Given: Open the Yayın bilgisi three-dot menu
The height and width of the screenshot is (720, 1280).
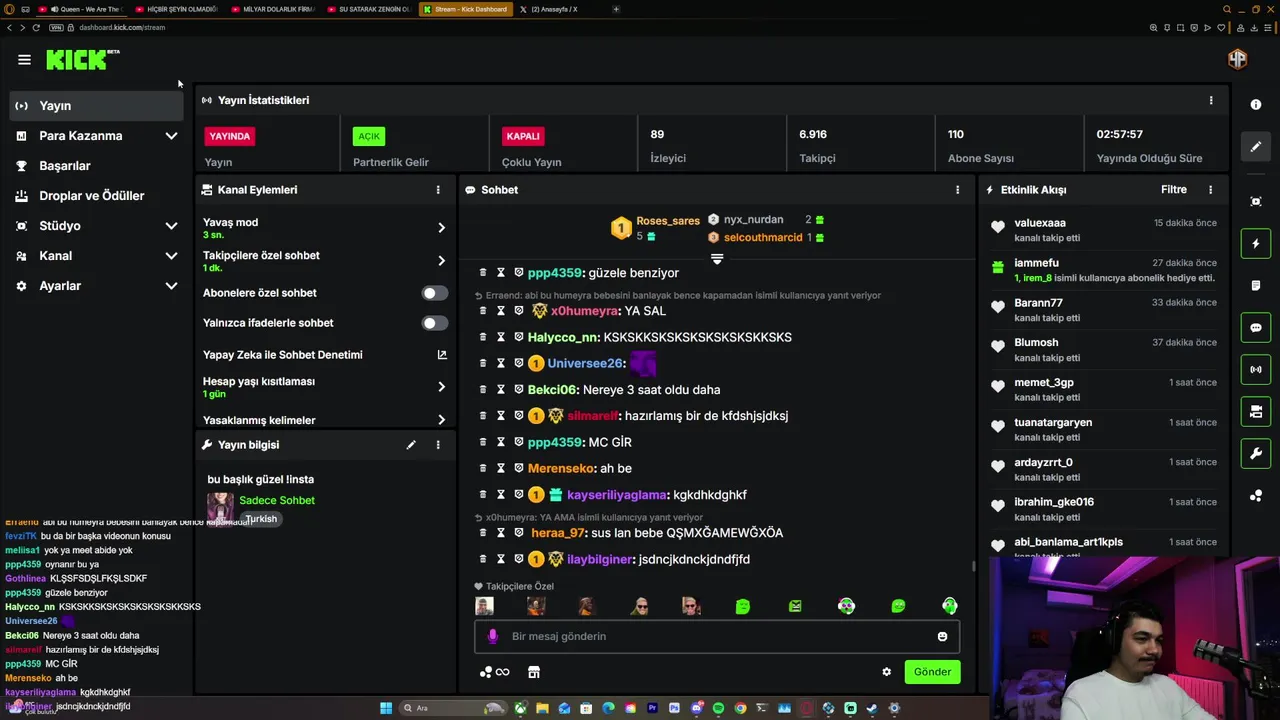Looking at the screenshot, I should point(437,445).
